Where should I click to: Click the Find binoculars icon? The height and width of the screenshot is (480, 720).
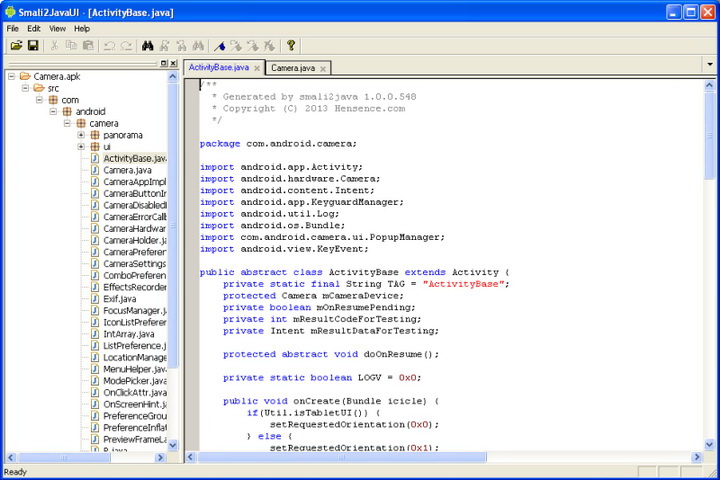[x=147, y=46]
